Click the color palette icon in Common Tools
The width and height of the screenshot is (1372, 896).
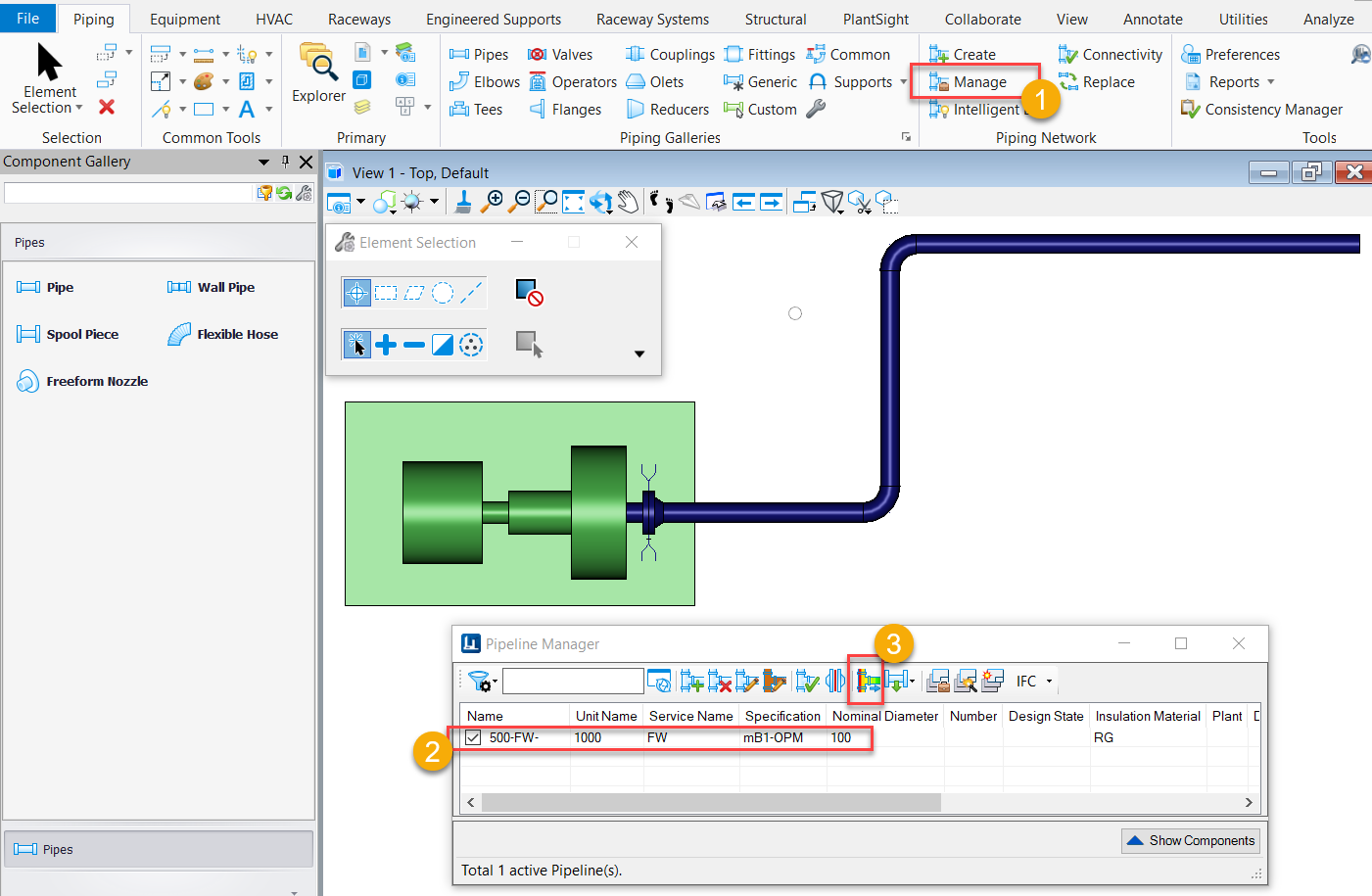[x=204, y=81]
